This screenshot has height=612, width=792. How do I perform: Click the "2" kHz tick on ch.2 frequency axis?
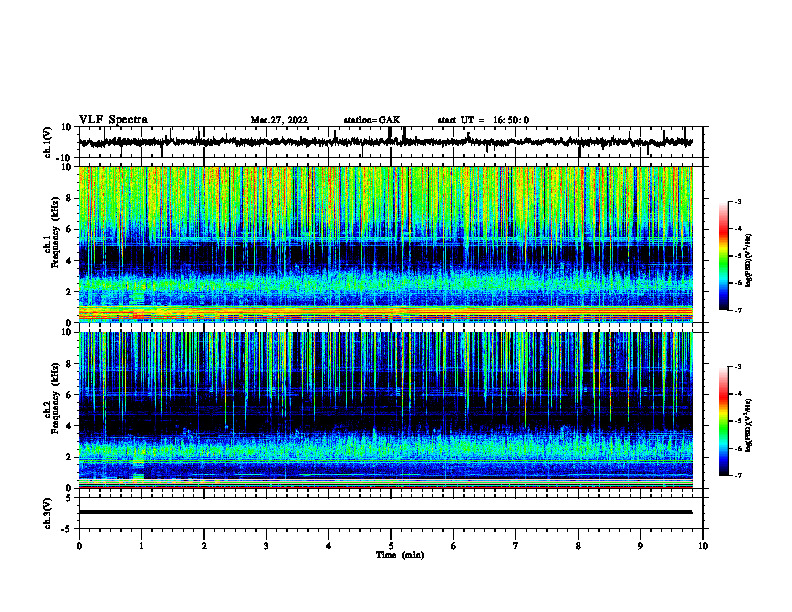(x=68, y=457)
